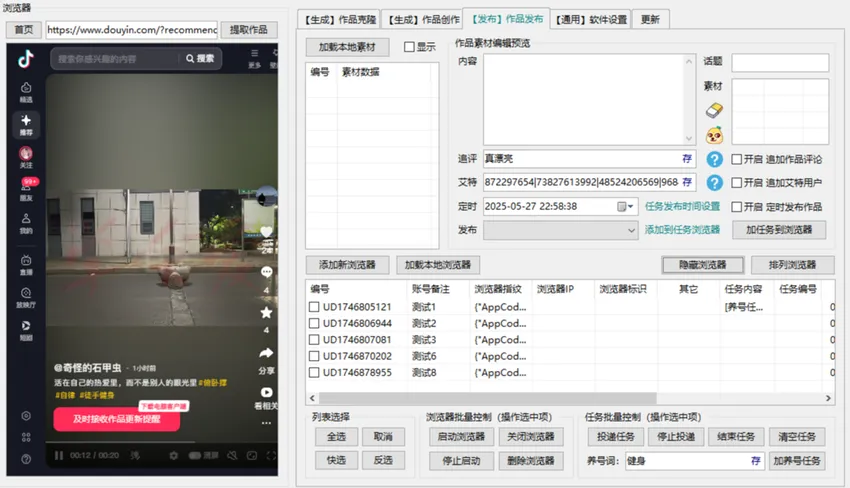Click the emoji face icon
850x488 pixels.
click(x=714, y=135)
